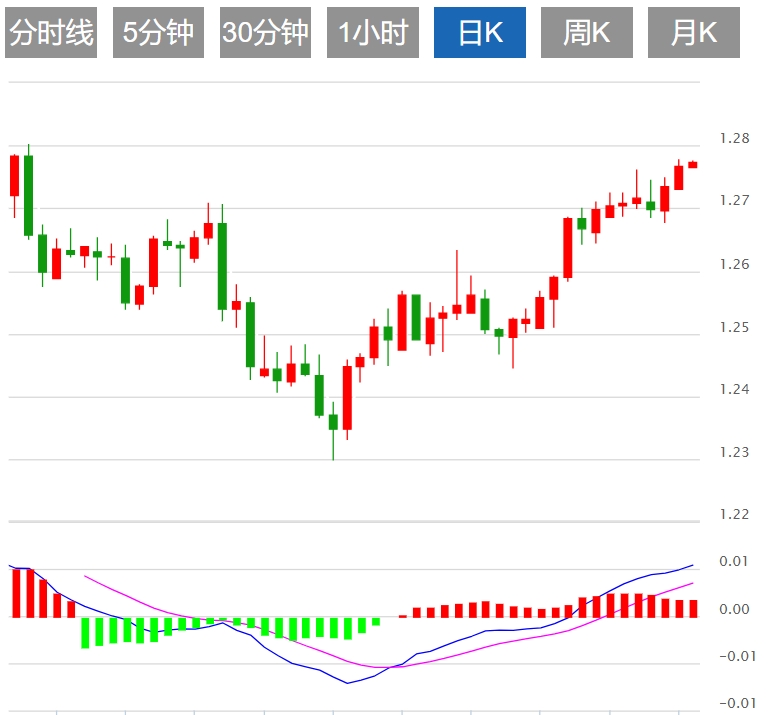Click the 0.00 MACD axis label
The width and height of the screenshot is (774, 715).
point(735,609)
